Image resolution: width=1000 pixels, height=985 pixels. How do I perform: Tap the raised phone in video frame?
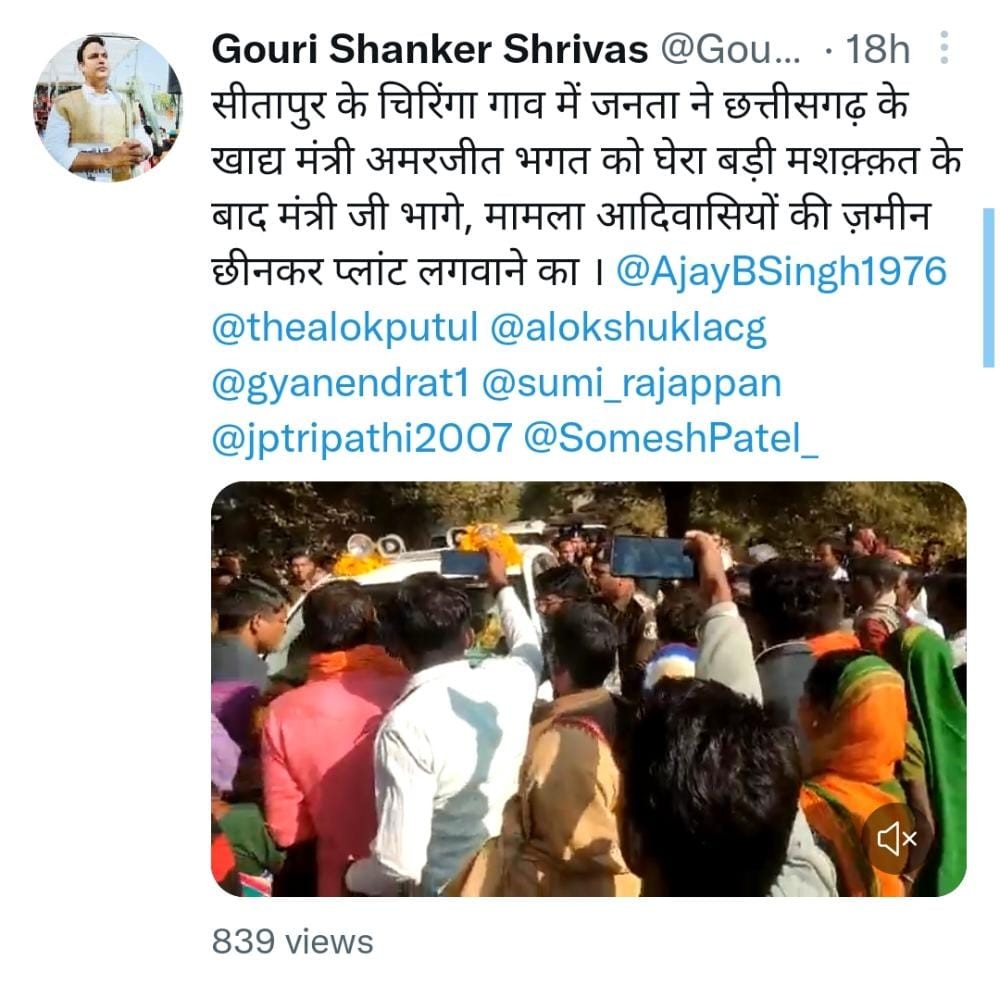click(x=652, y=557)
